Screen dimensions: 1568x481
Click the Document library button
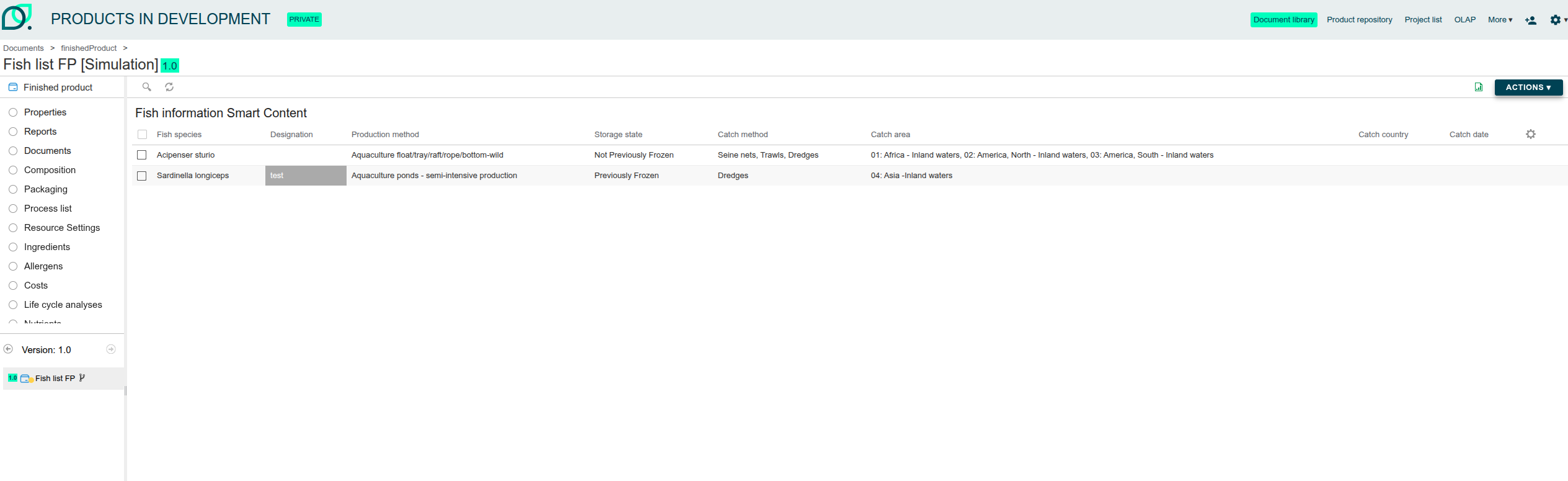pyautogui.click(x=1283, y=20)
